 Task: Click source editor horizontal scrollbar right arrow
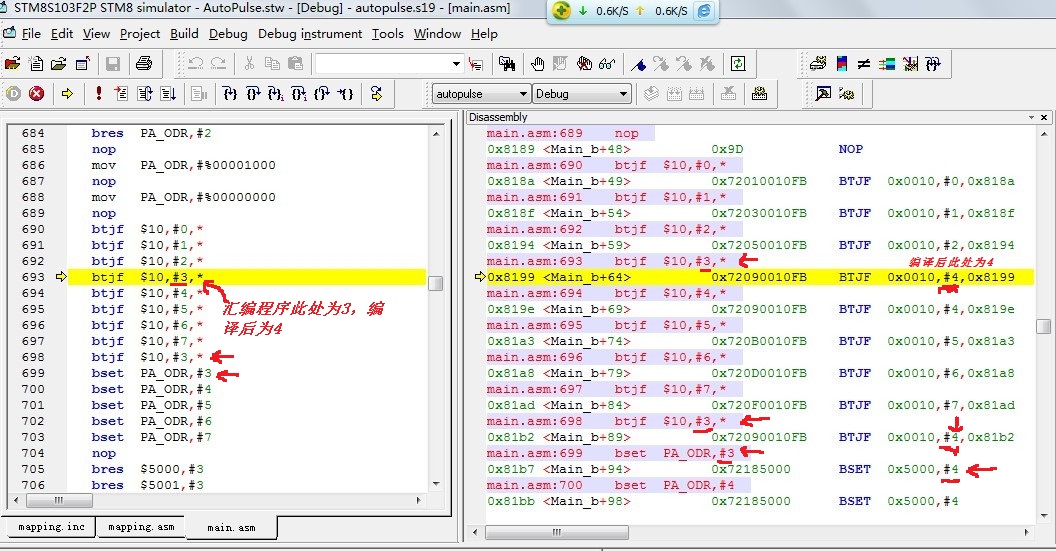coord(419,500)
